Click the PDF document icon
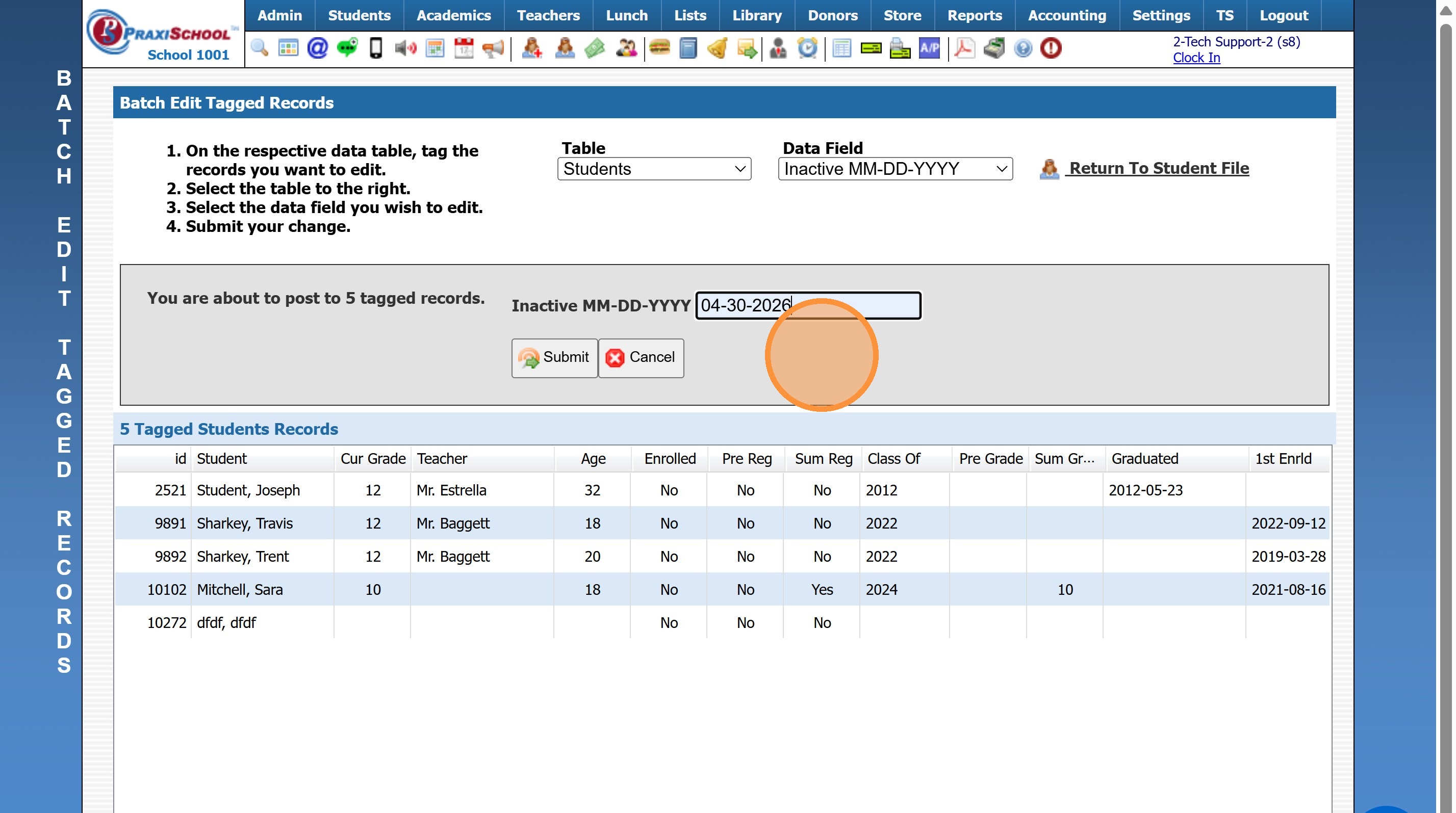1456x813 pixels. (x=964, y=48)
